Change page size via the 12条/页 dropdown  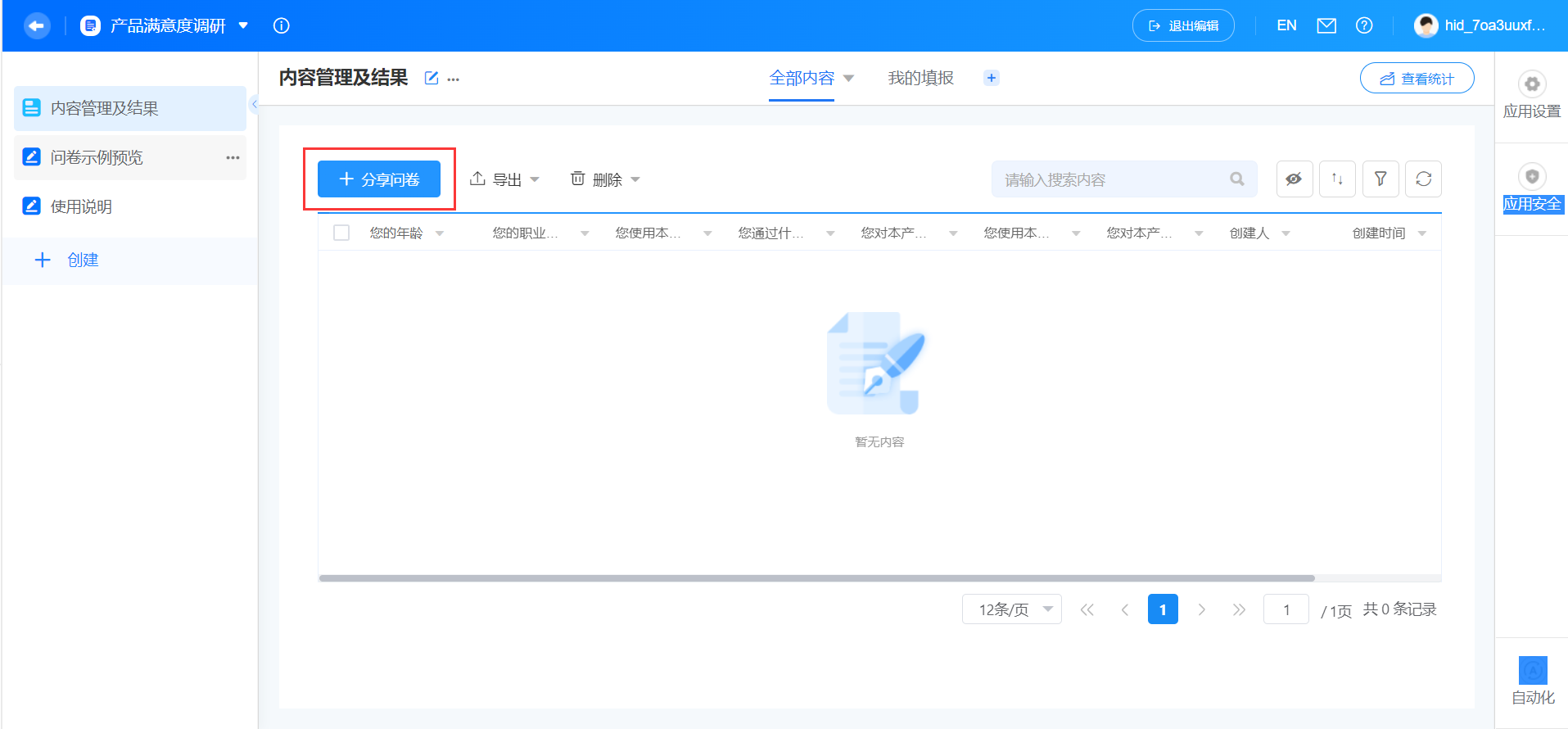pyautogui.click(x=1012, y=609)
